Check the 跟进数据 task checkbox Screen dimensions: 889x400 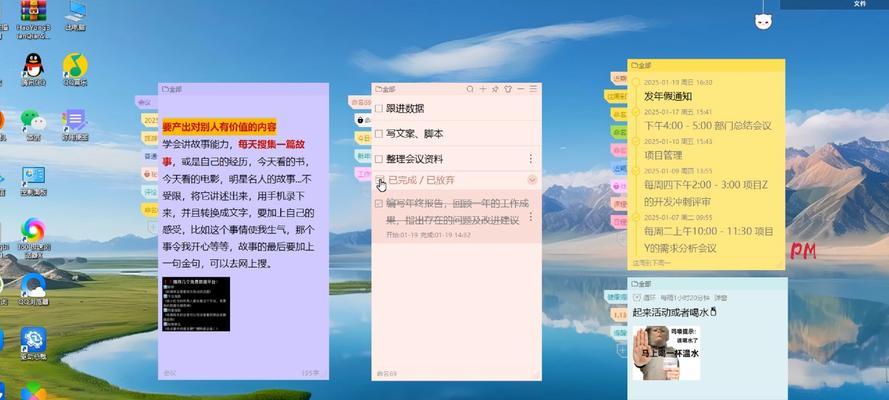coord(379,109)
